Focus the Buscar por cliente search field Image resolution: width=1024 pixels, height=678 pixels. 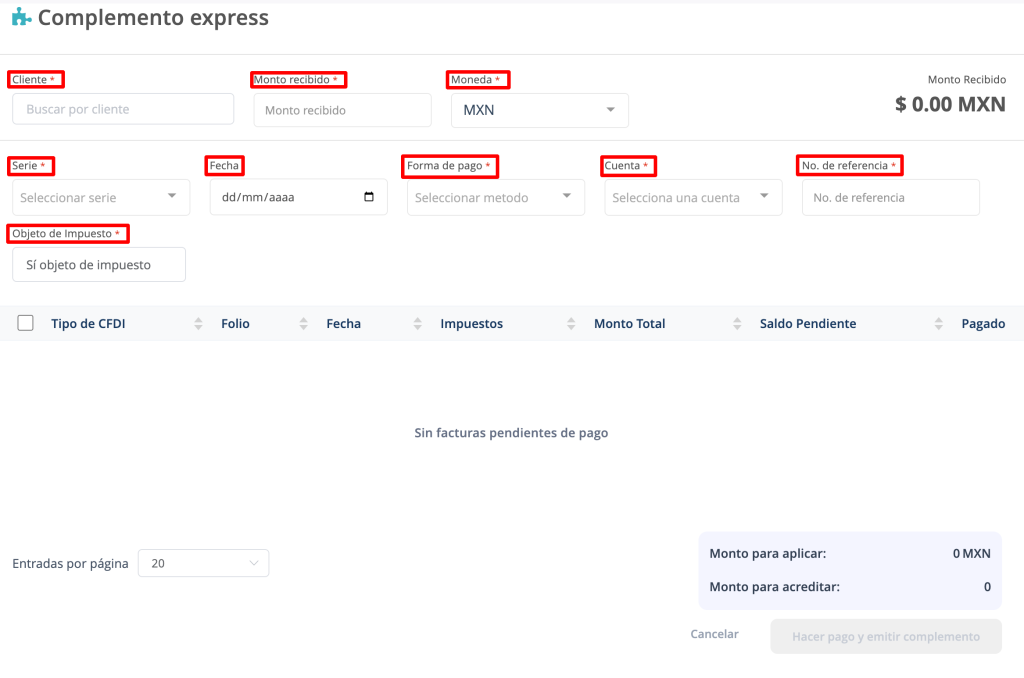pos(123,109)
